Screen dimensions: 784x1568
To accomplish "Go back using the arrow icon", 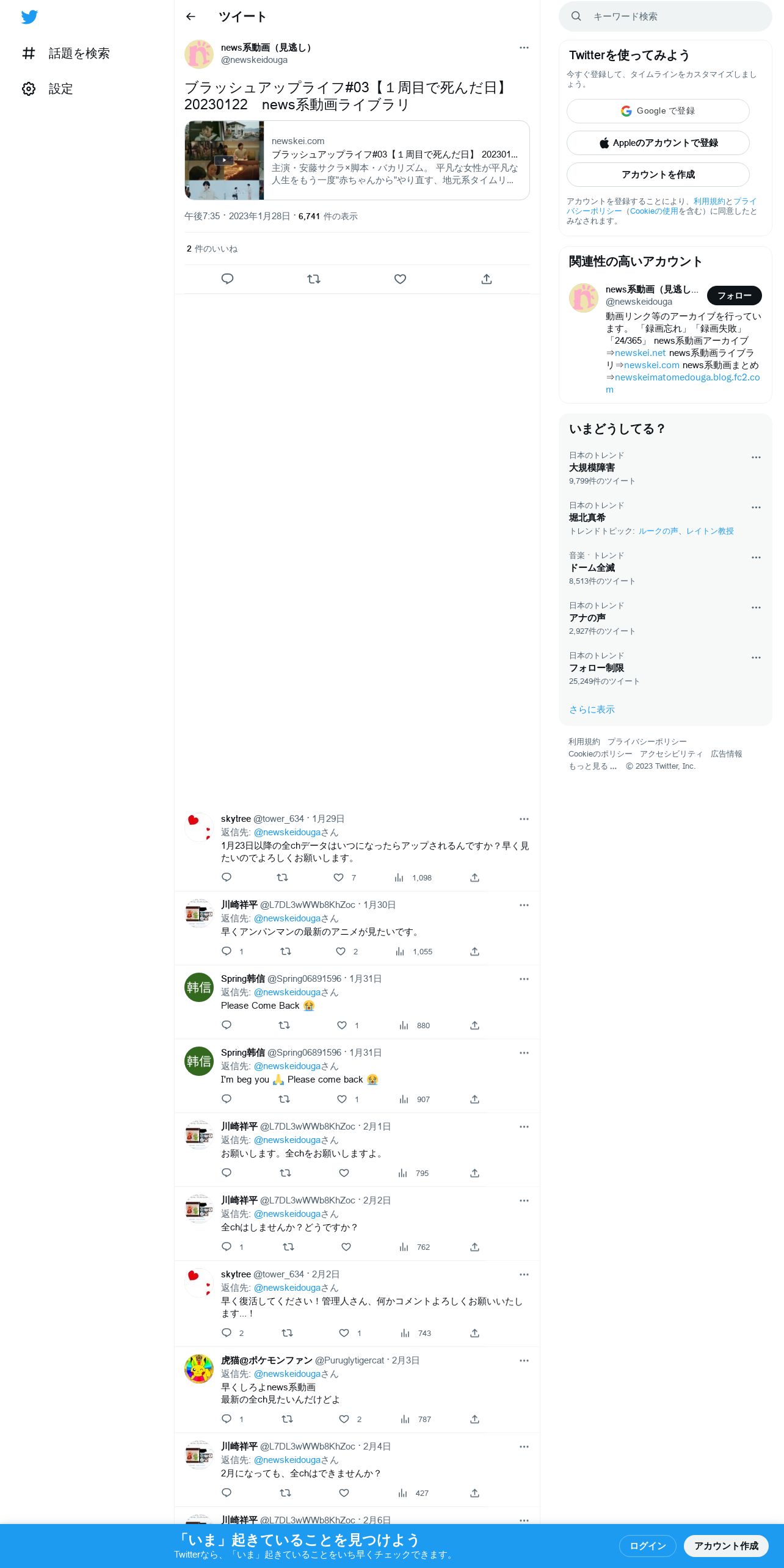I will [191, 16].
